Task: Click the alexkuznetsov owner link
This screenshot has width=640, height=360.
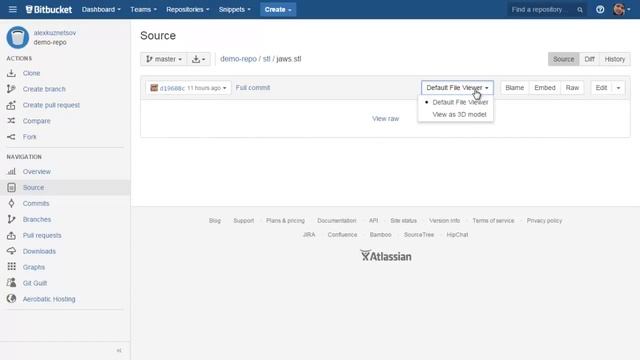Action: click(x=55, y=33)
